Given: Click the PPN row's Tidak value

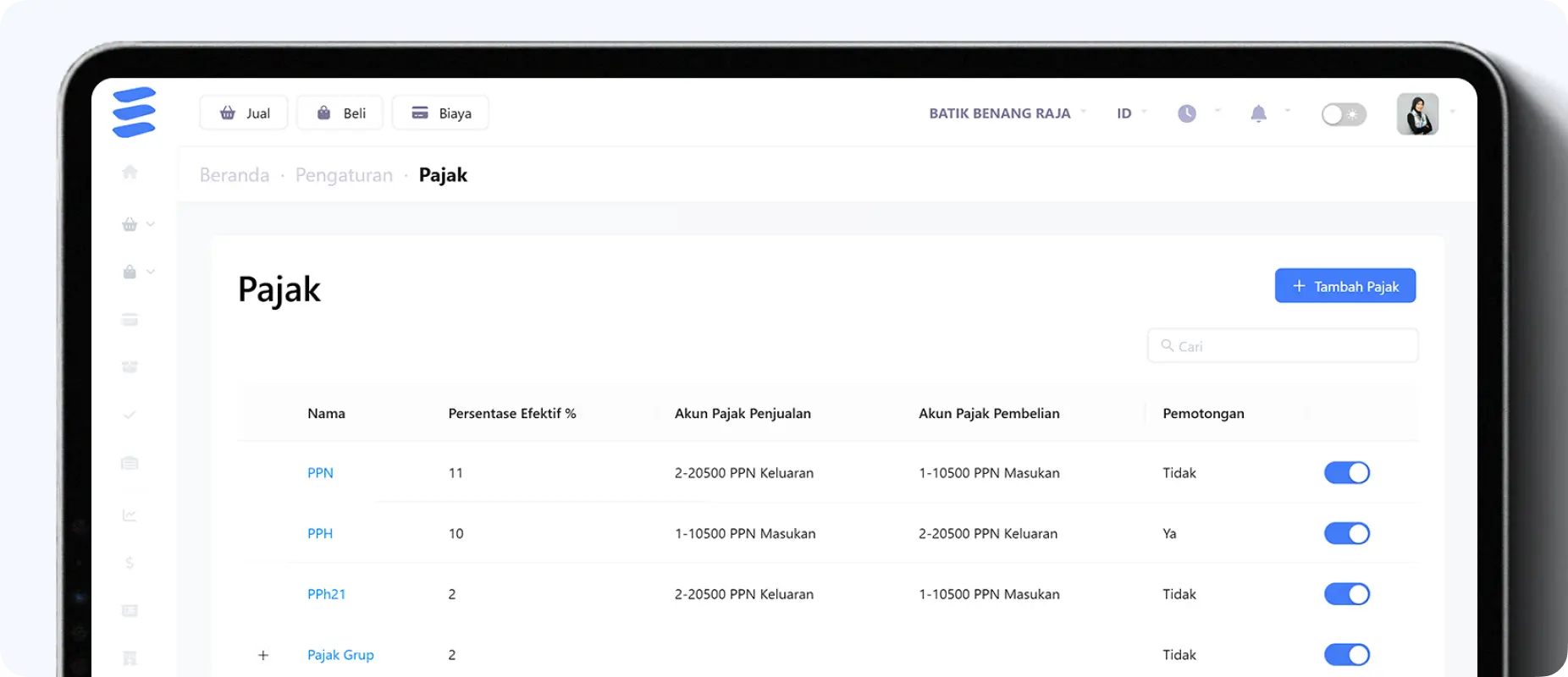Looking at the screenshot, I should [x=1179, y=473].
